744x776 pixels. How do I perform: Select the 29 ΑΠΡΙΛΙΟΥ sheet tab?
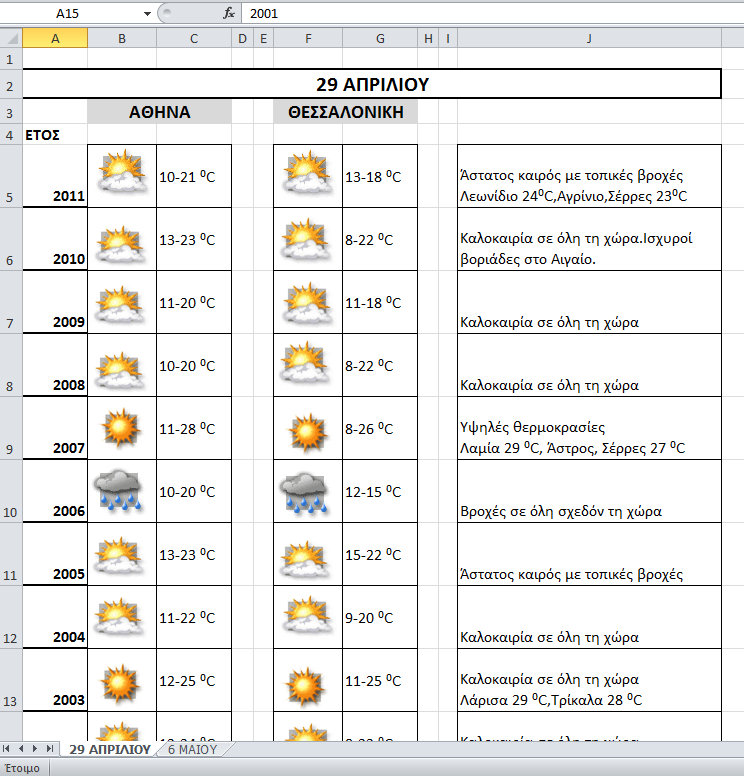coord(108,748)
